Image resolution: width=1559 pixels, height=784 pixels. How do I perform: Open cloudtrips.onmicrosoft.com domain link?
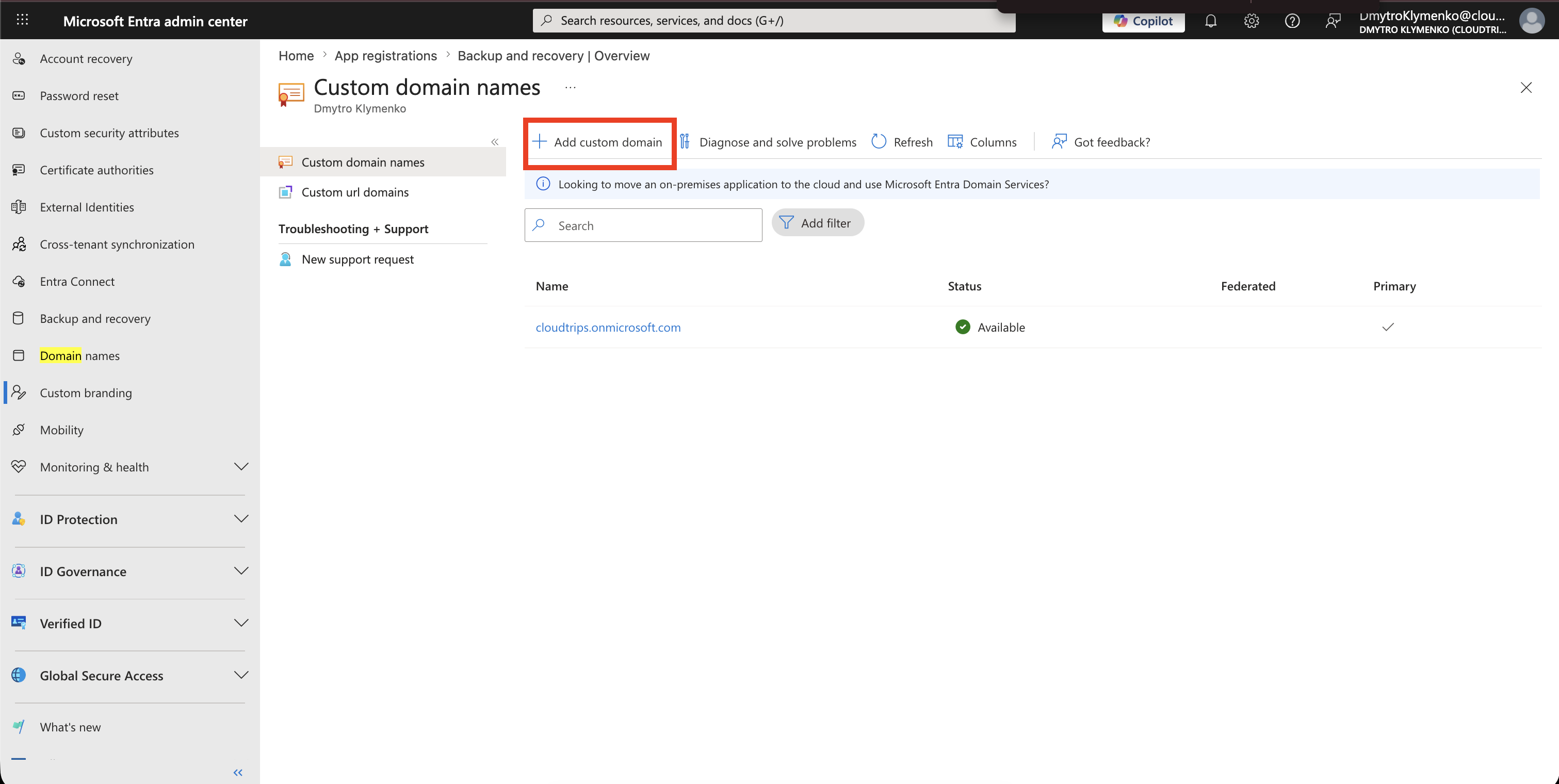pyautogui.click(x=608, y=328)
